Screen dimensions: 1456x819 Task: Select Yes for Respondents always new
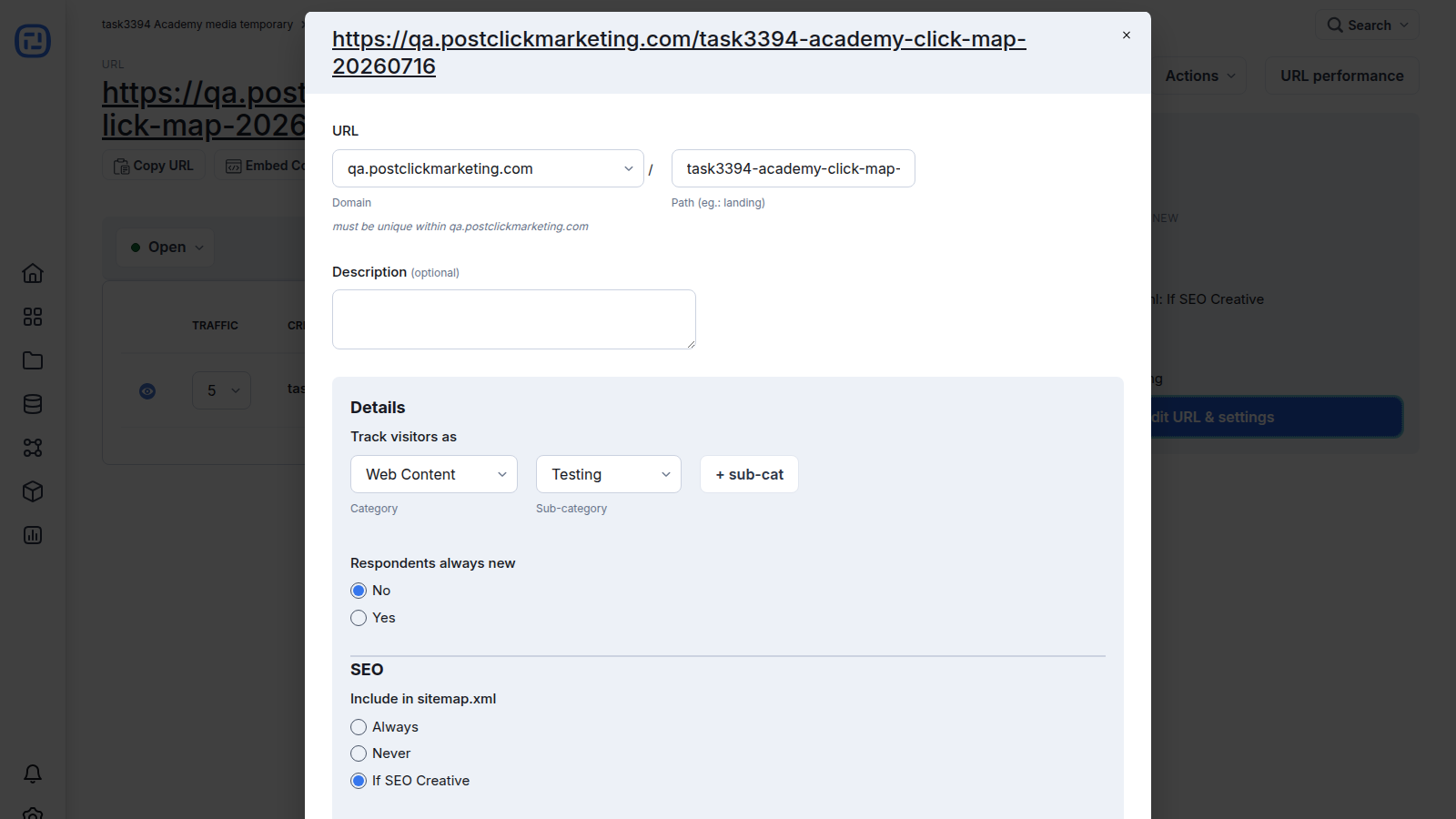coord(359,618)
